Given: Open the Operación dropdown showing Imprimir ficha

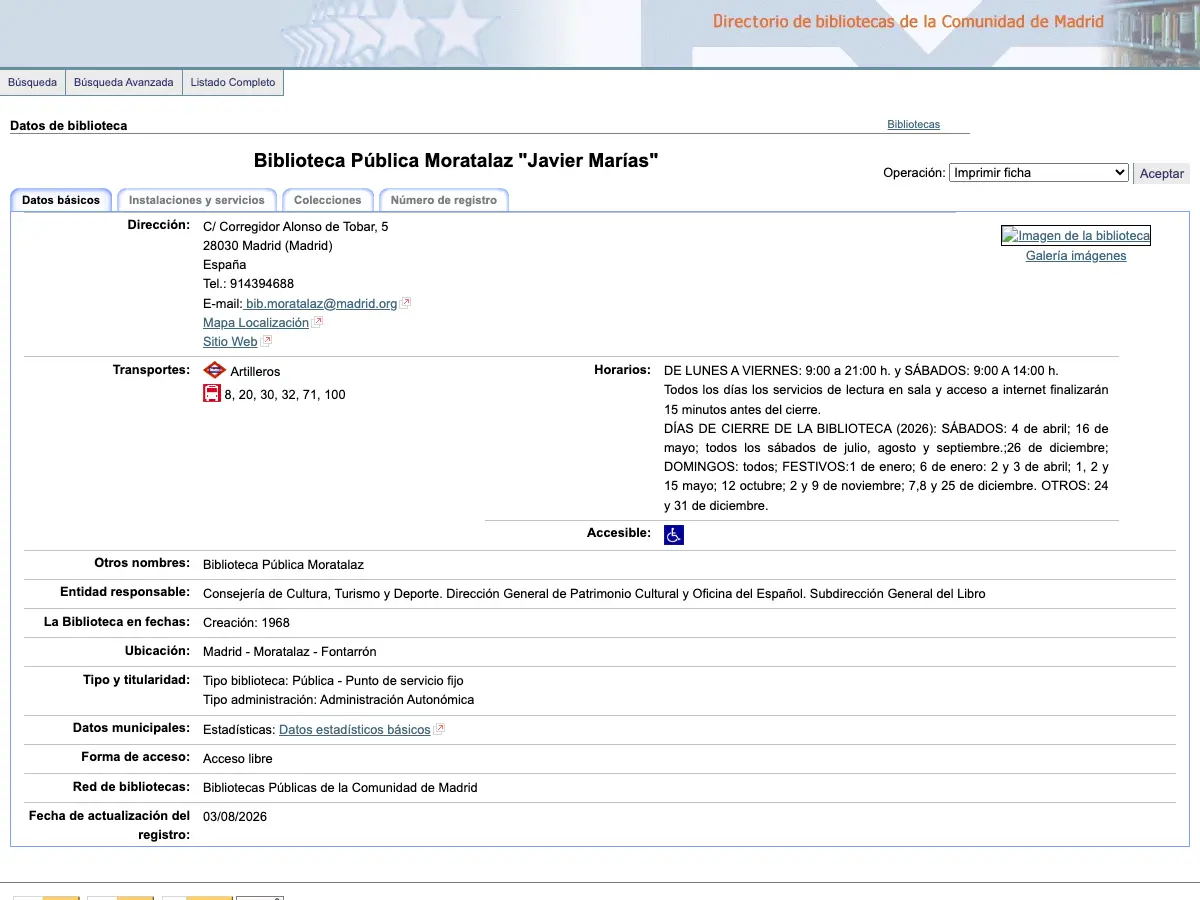Looking at the screenshot, I should click(x=1038, y=172).
